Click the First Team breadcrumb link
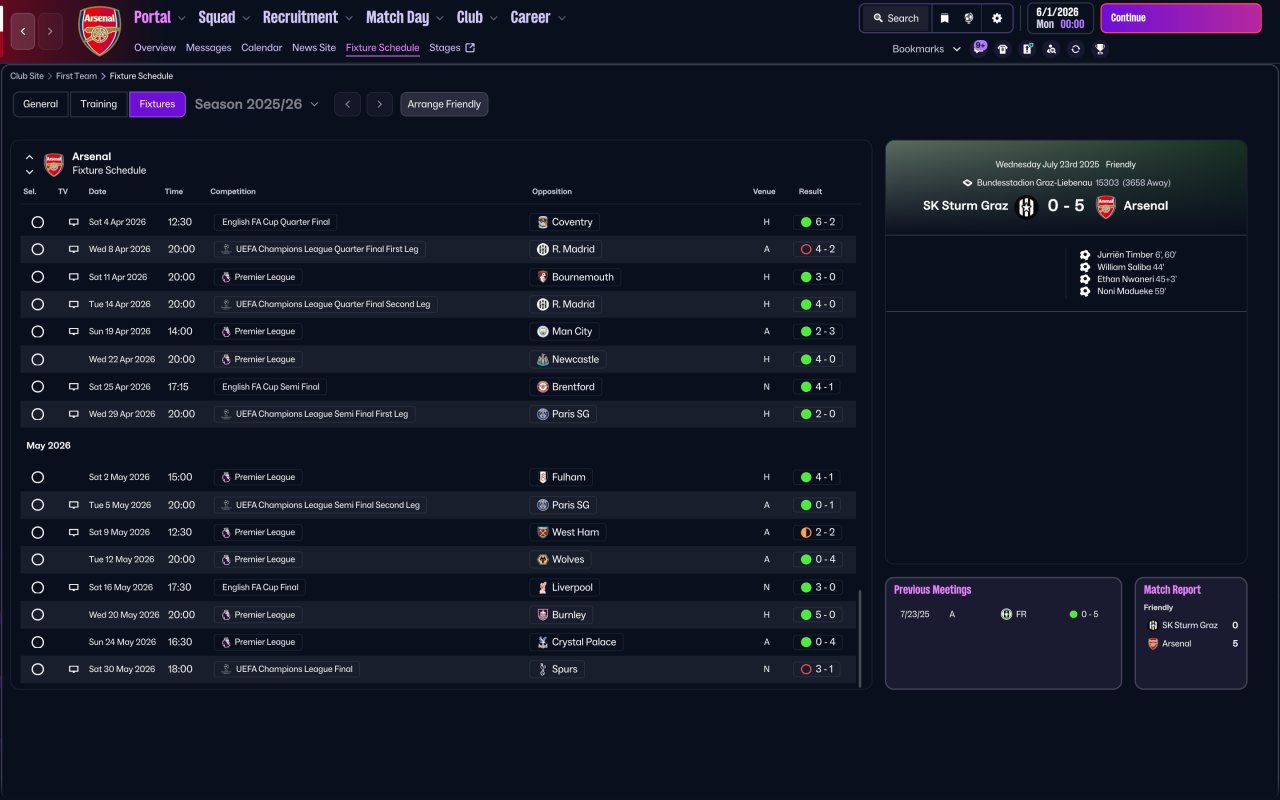 point(77,76)
